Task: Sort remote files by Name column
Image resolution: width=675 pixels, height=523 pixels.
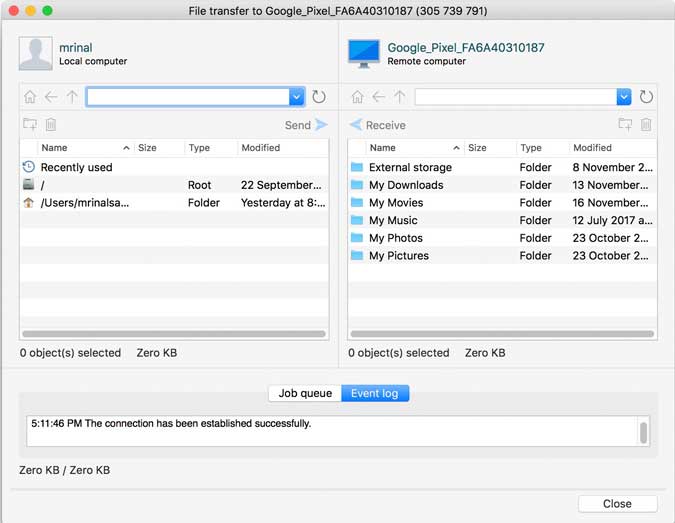Action: coord(414,148)
